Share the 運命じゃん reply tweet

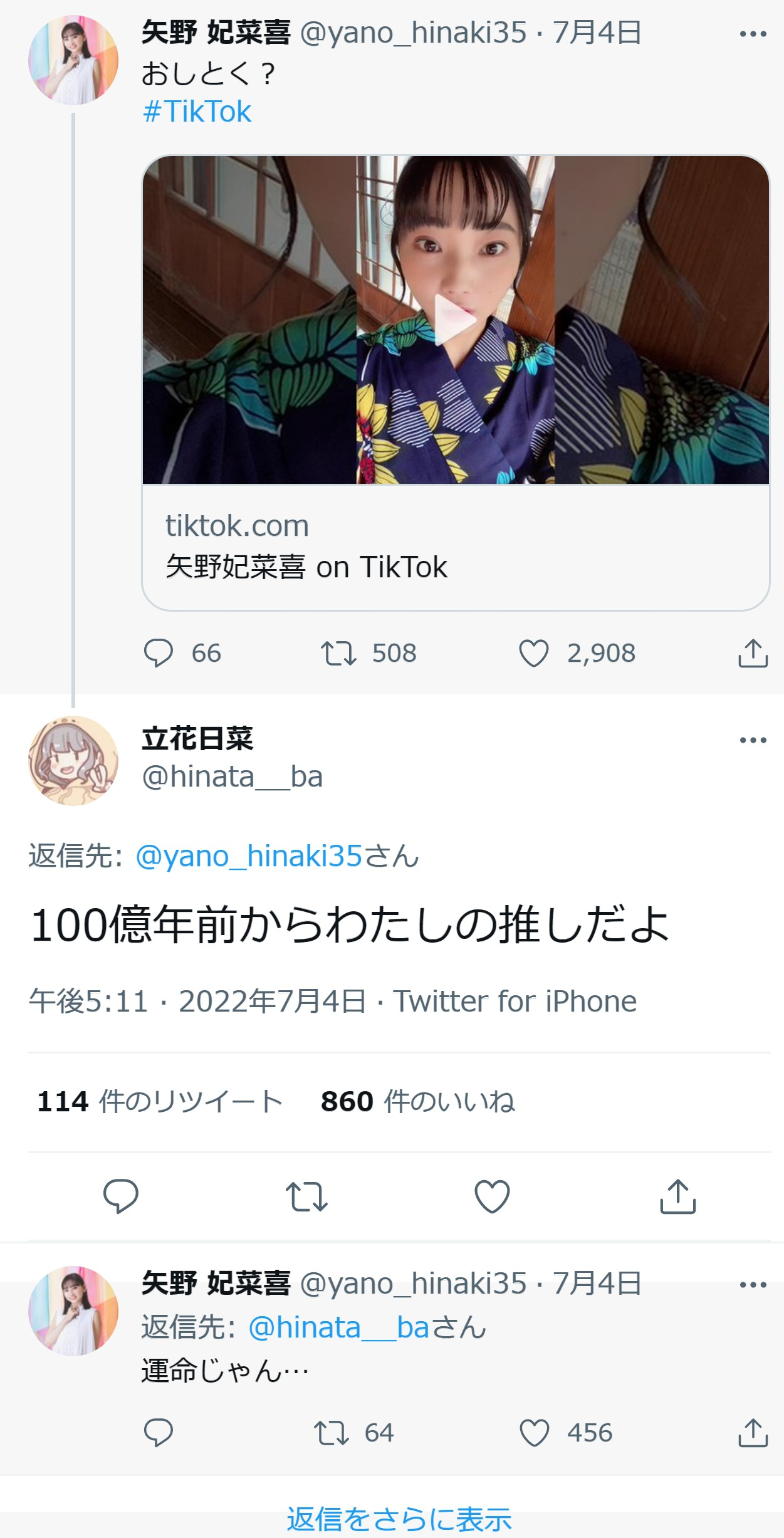click(753, 1433)
